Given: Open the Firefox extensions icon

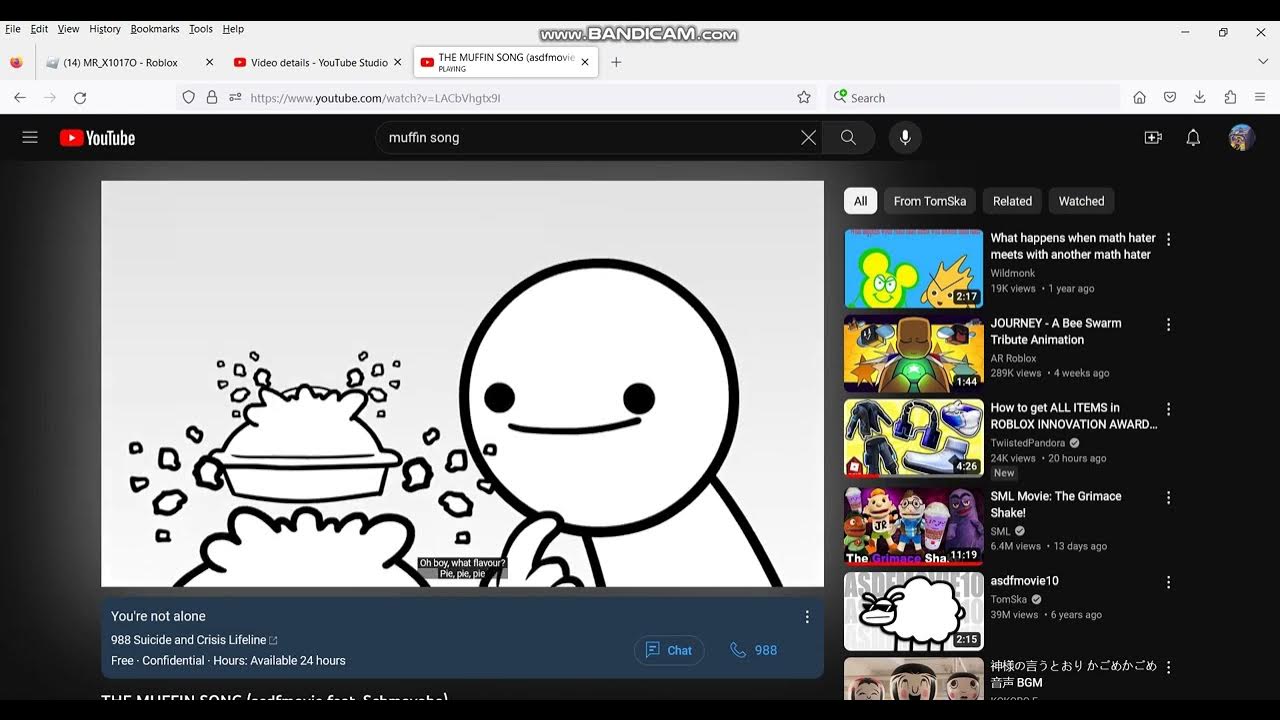Looking at the screenshot, I should point(1230,98).
